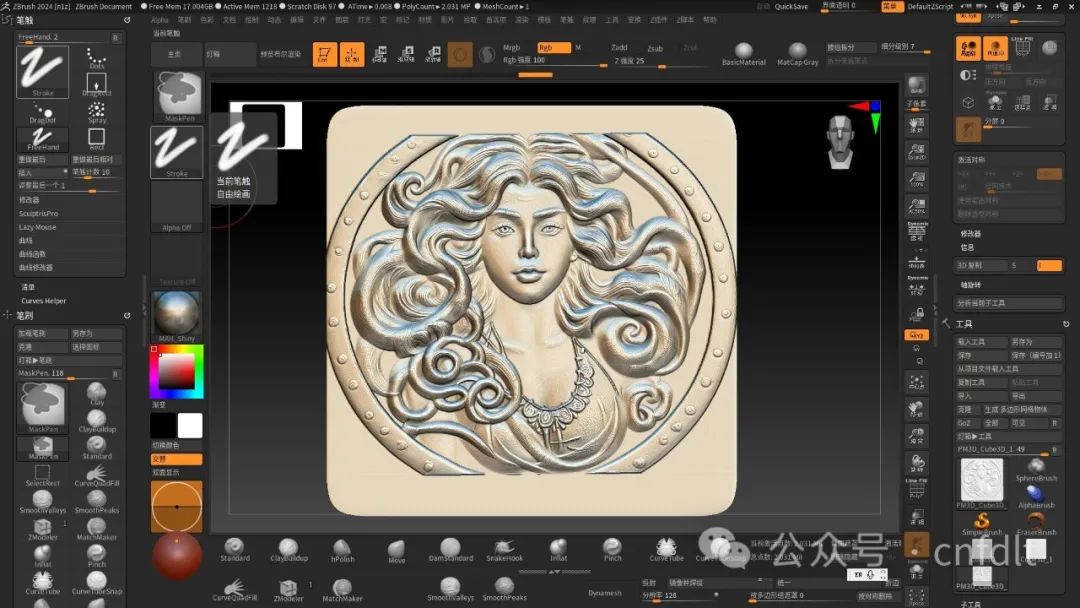
Task: Select the ClayBuildup brush in bottom shelf
Action: [x=289, y=549]
